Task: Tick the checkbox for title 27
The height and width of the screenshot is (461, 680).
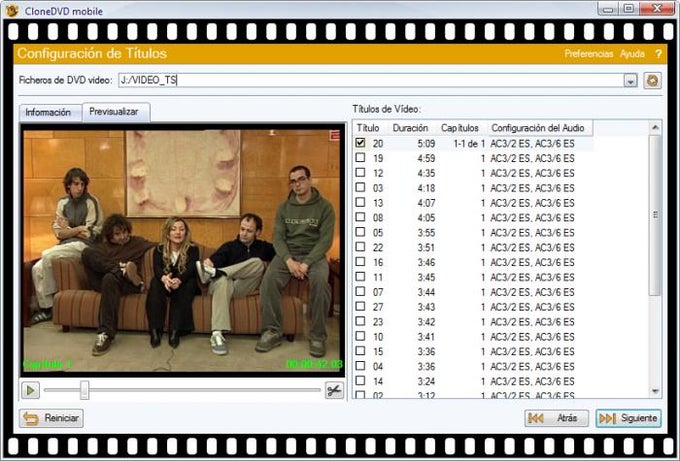Action: tap(360, 306)
